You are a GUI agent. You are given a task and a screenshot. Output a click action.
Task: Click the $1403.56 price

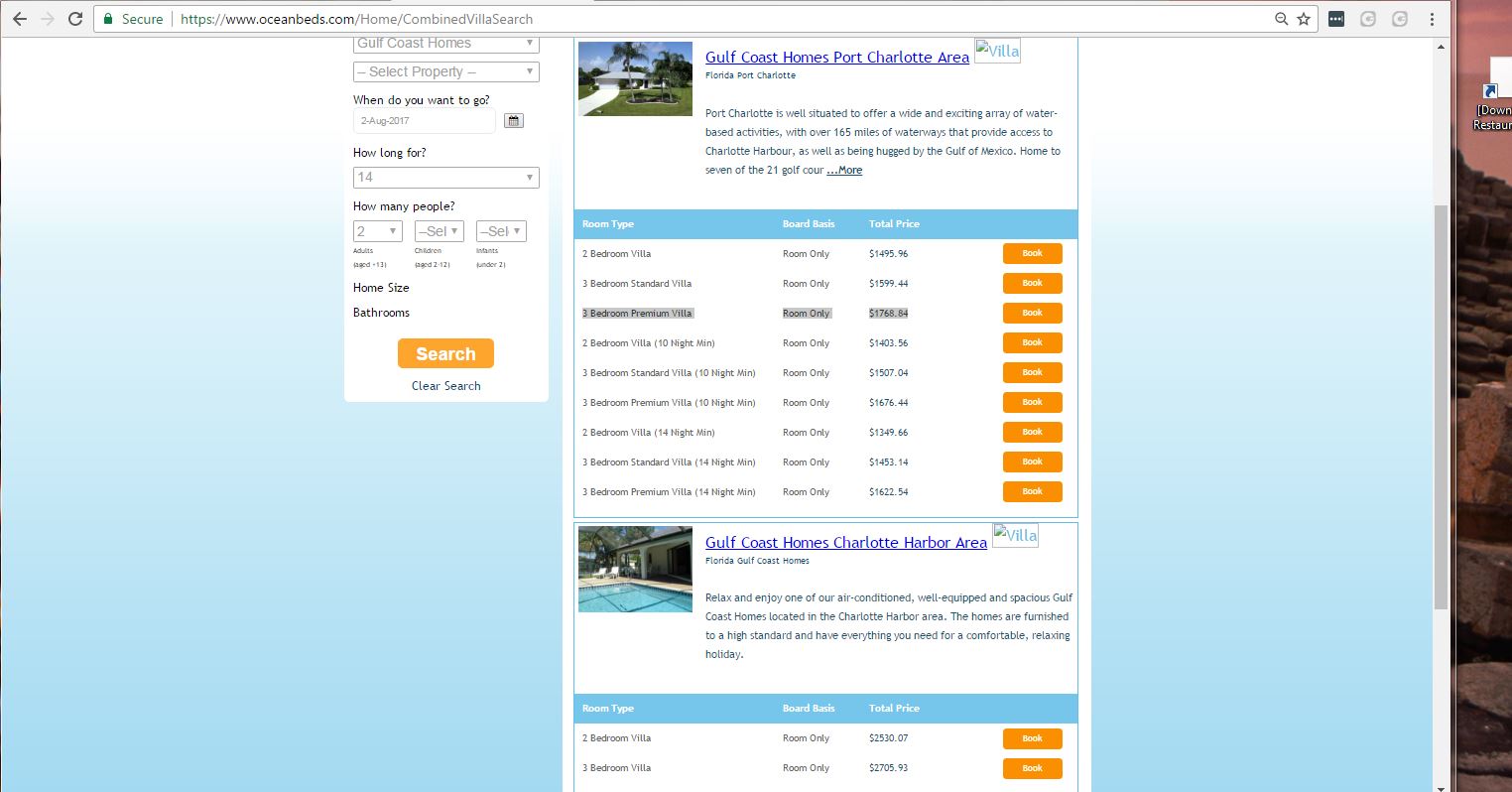pyautogui.click(x=889, y=343)
